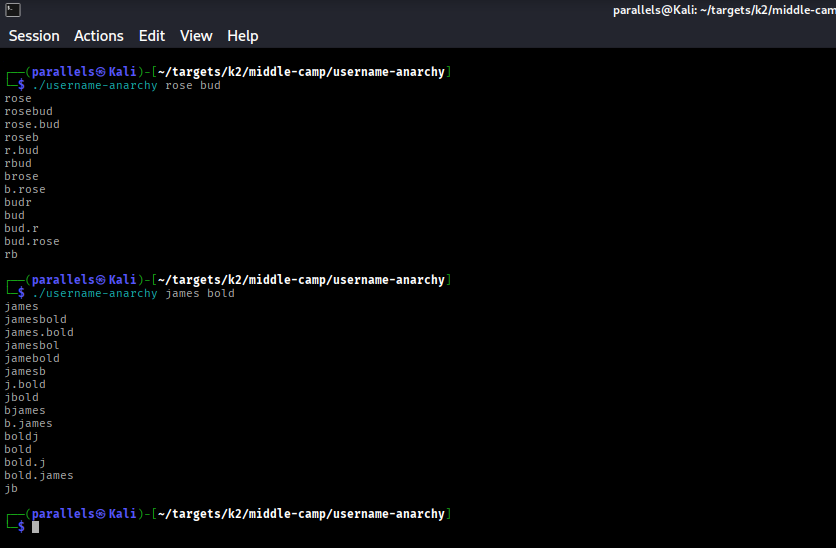
Task: Click the 'jamesbol' output line
Action: tap(32, 346)
